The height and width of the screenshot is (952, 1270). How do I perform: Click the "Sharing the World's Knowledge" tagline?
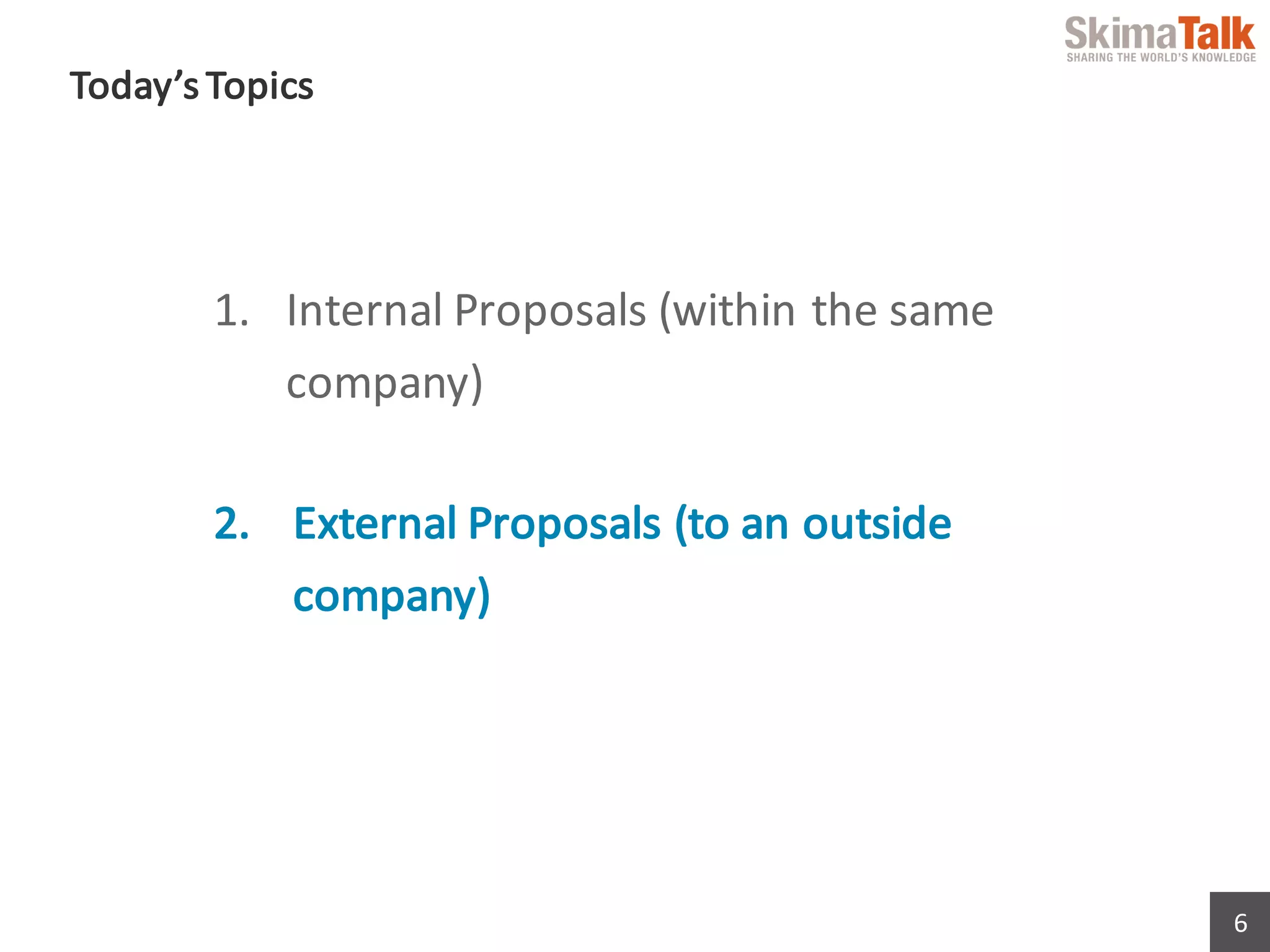click(1161, 58)
